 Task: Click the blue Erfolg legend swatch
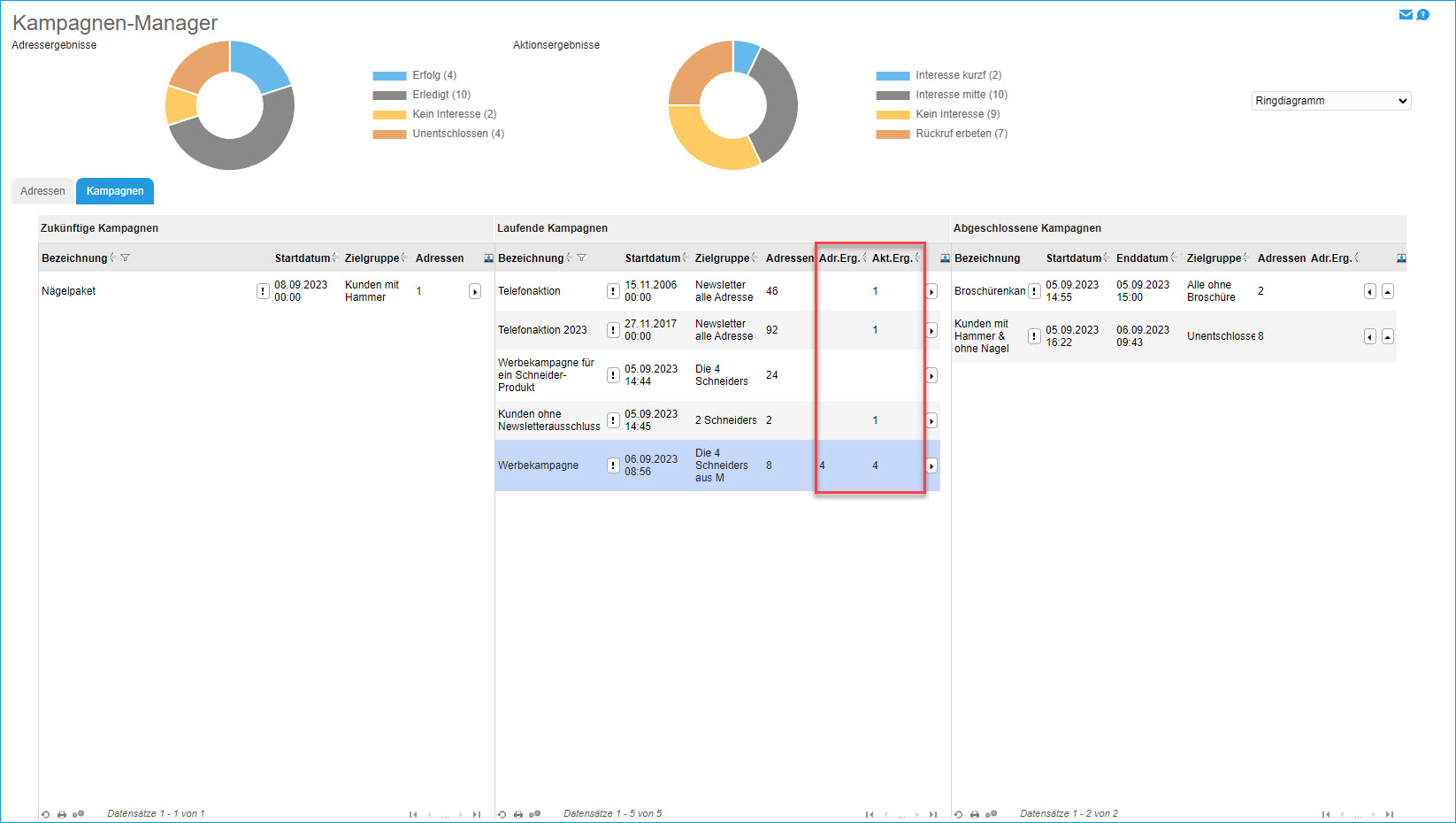coord(389,76)
